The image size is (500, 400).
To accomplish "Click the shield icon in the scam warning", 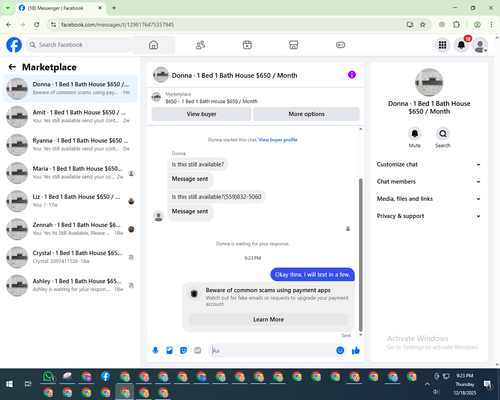I will pos(194,294).
